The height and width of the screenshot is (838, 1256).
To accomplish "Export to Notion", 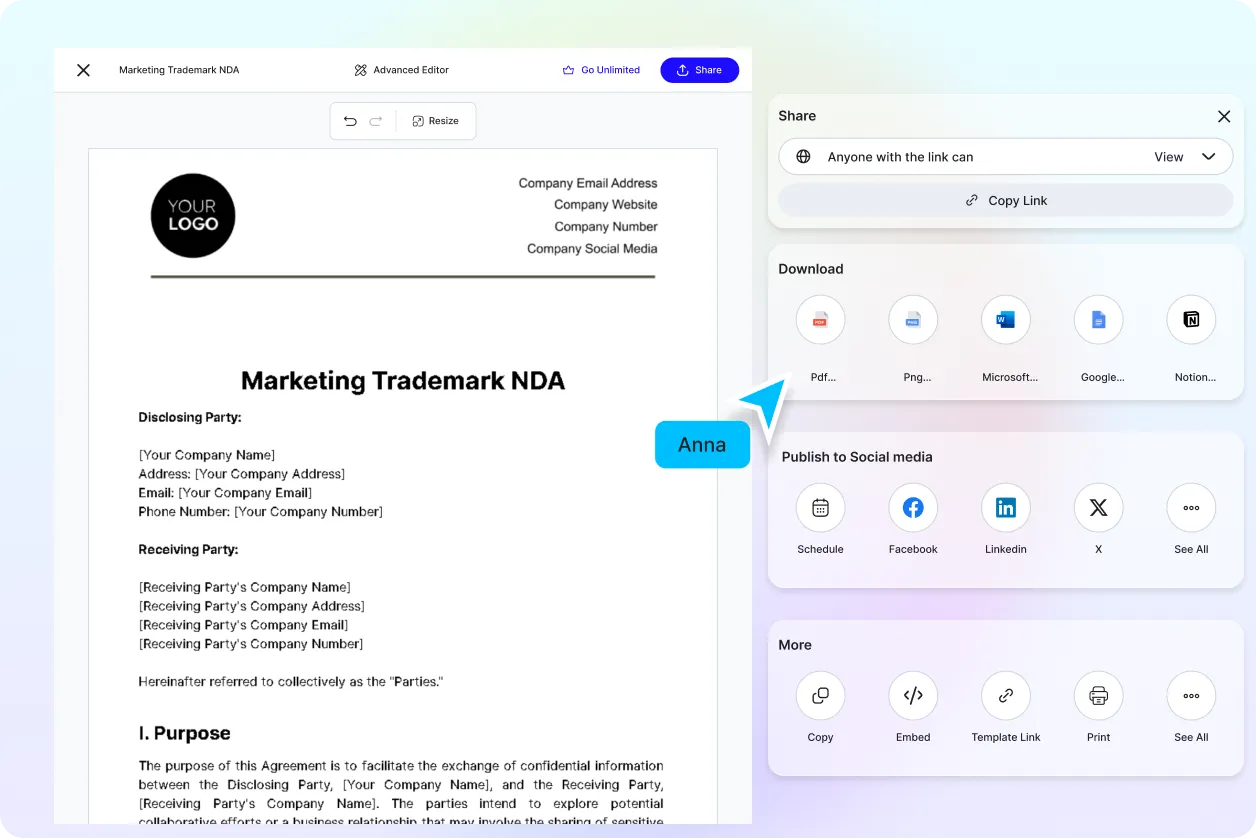I will (1191, 320).
